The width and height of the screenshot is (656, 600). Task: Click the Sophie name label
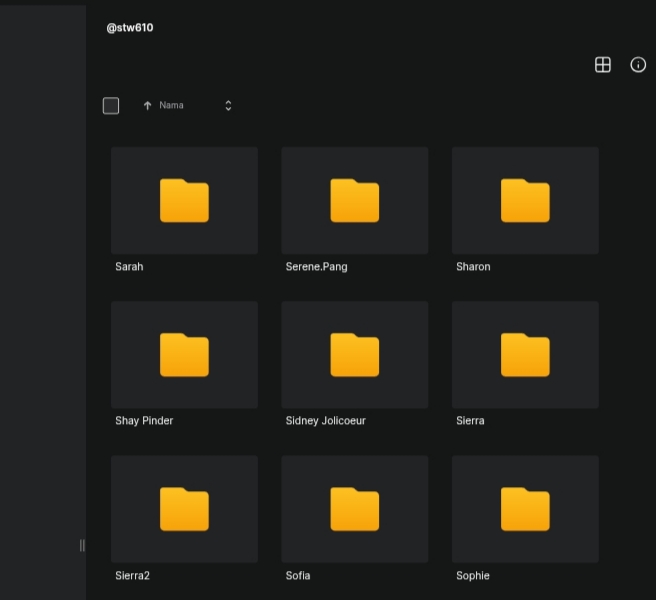473,576
